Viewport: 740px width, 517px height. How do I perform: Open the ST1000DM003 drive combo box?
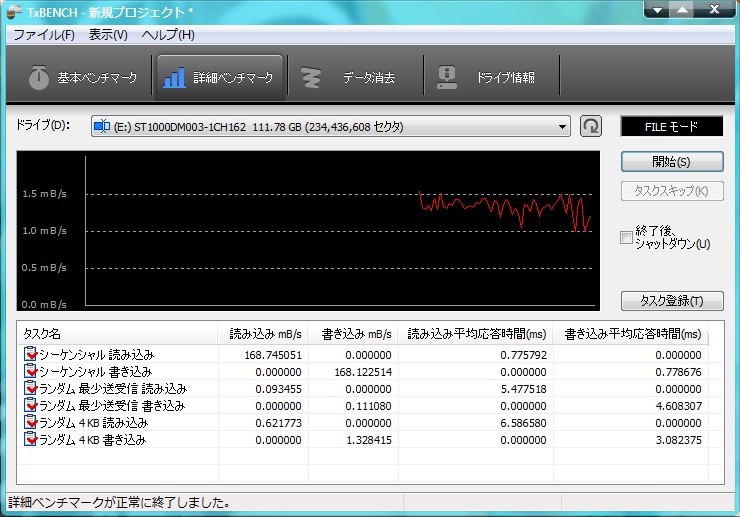tap(330, 127)
